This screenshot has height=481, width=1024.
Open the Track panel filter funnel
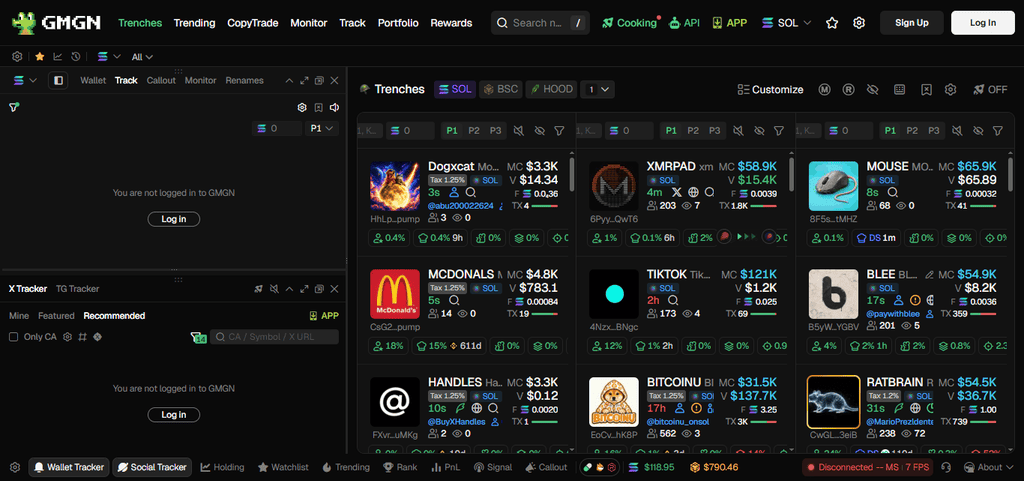(14, 107)
